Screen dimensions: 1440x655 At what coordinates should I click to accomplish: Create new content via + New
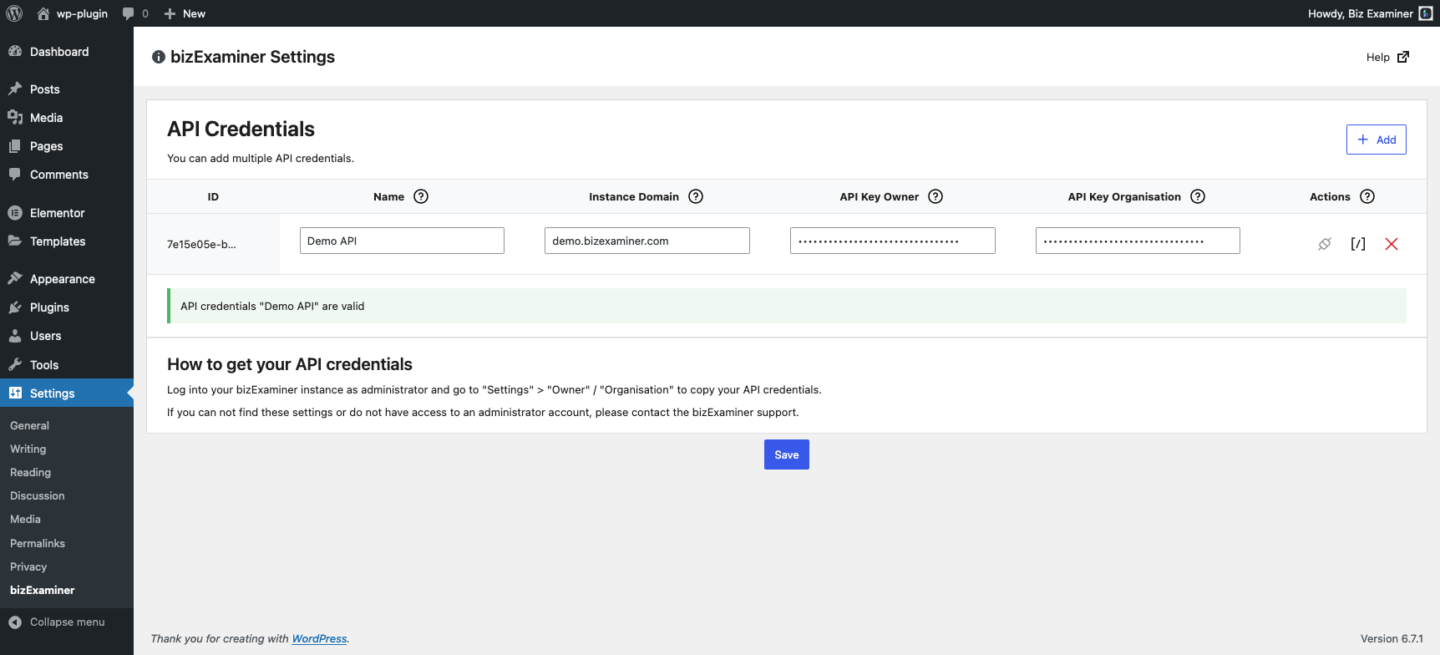[x=184, y=13]
